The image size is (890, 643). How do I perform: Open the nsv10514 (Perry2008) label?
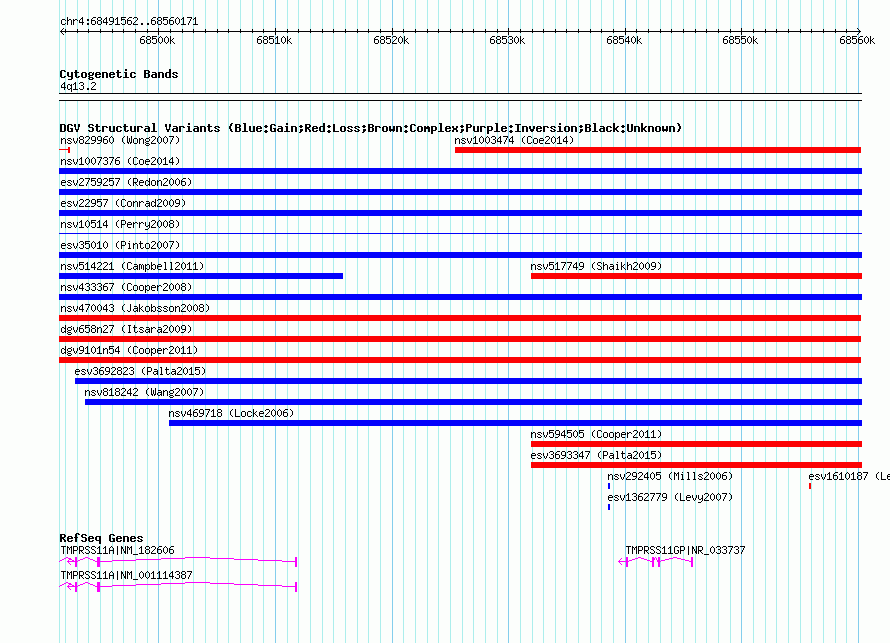coord(120,224)
